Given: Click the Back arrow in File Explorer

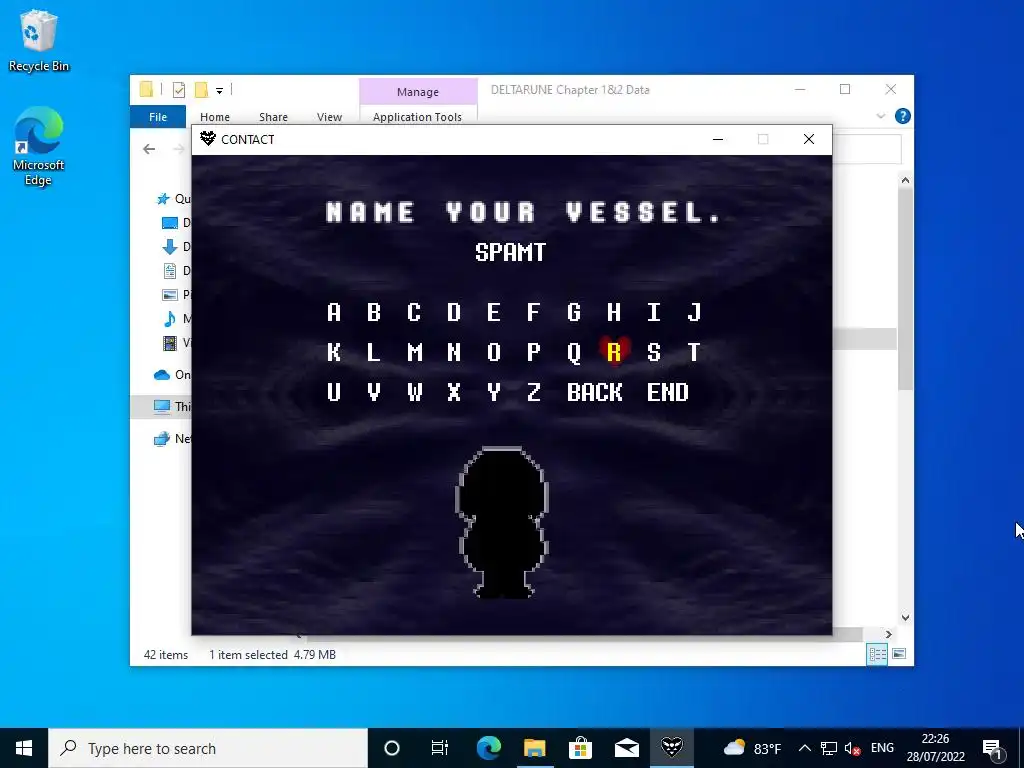Looking at the screenshot, I should pos(149,149).
